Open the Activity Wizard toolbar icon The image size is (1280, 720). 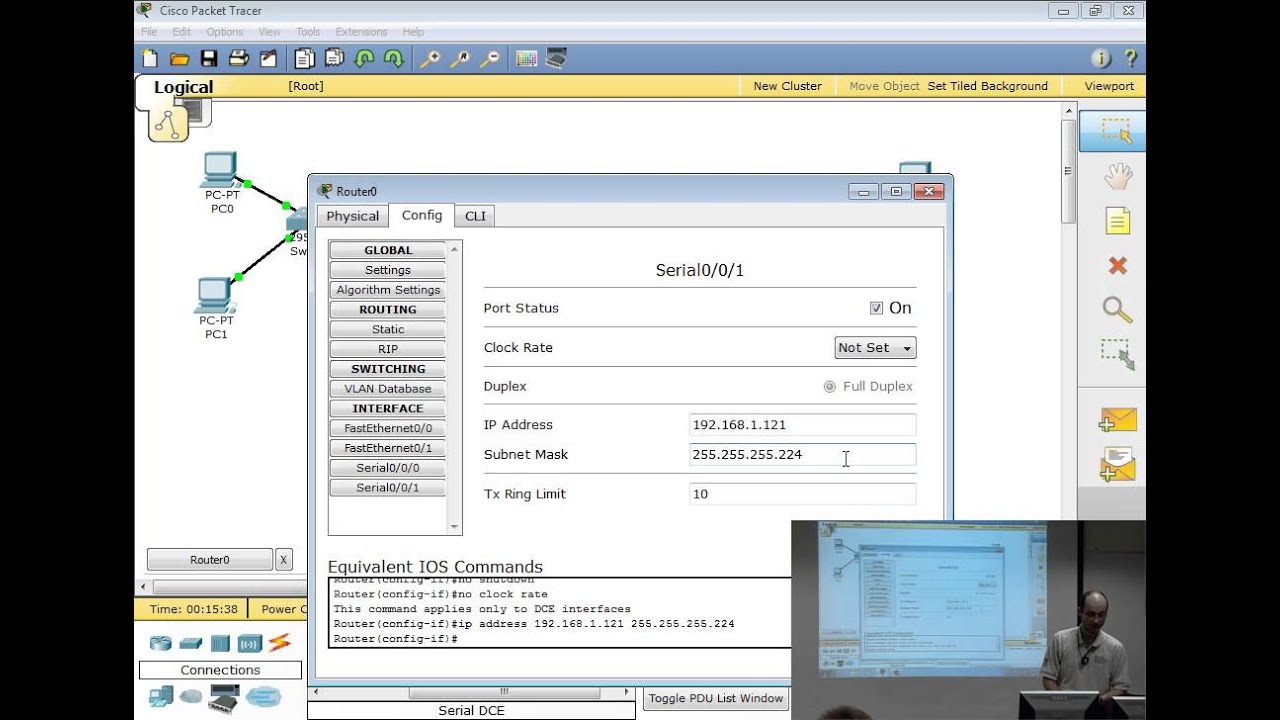(x=268, y=59)
